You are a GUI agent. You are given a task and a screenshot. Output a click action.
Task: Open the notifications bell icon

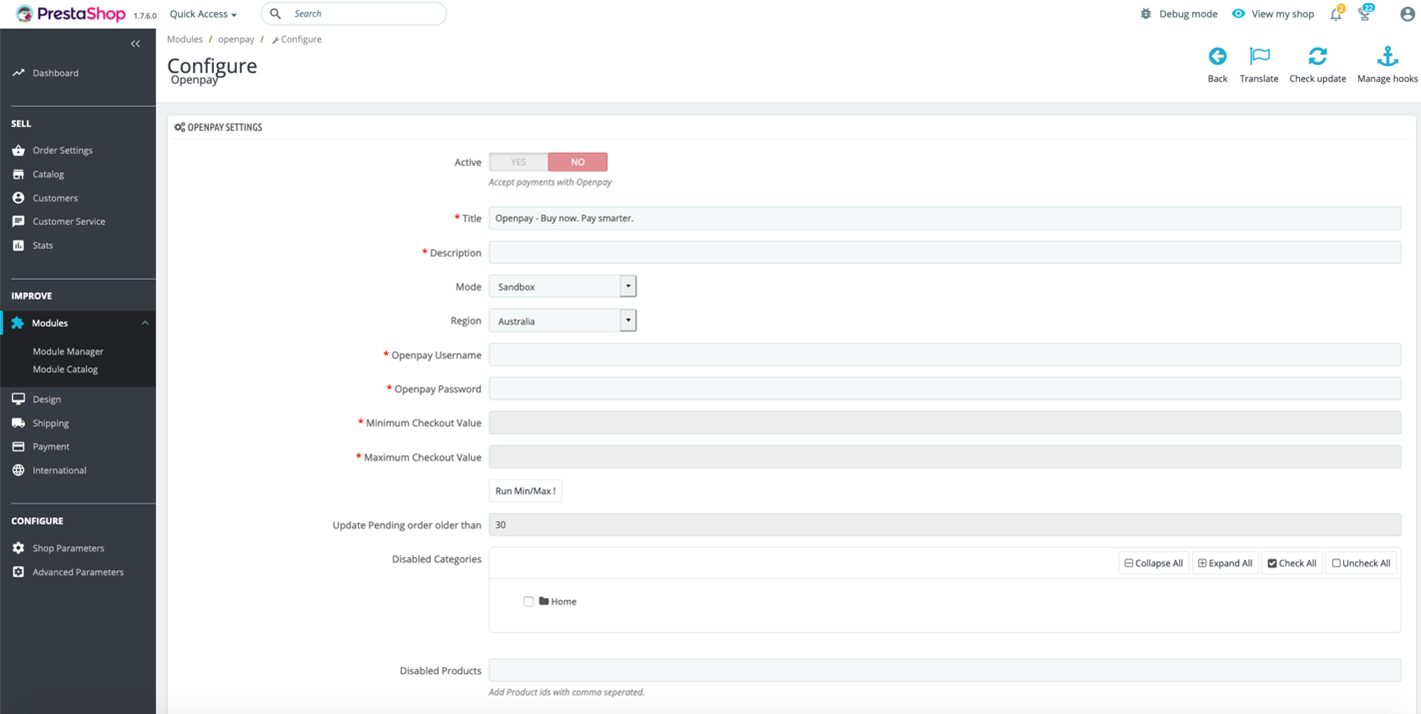coord(1336,14)
